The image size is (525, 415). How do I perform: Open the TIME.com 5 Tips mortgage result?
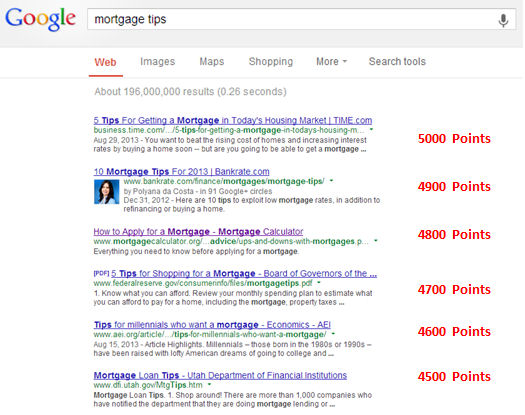pyautogui.click(x=233, y=120)
